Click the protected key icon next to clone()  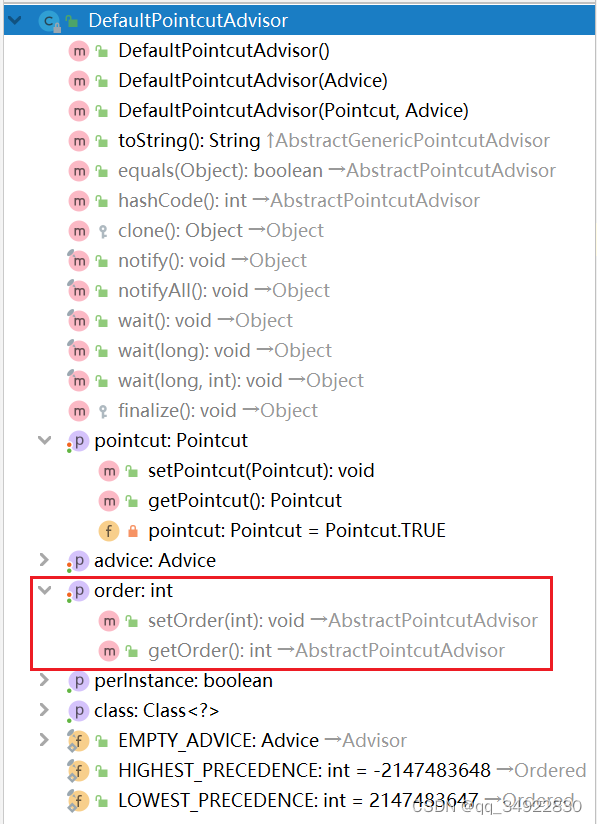[103, 231]
